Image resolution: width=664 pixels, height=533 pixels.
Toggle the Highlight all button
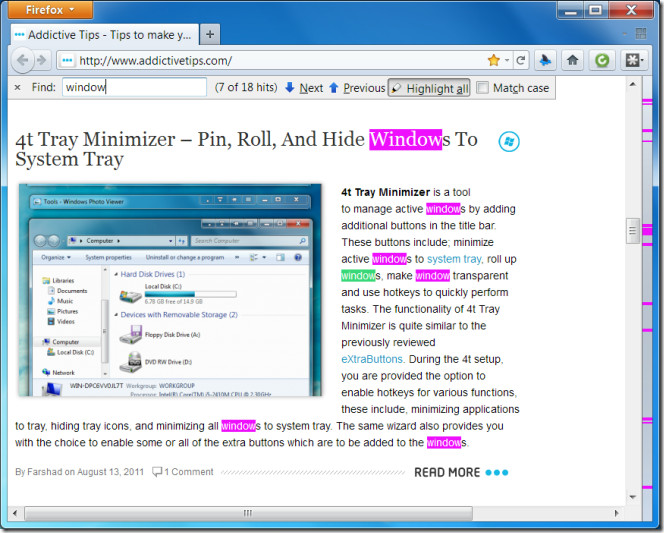[429, 88]
